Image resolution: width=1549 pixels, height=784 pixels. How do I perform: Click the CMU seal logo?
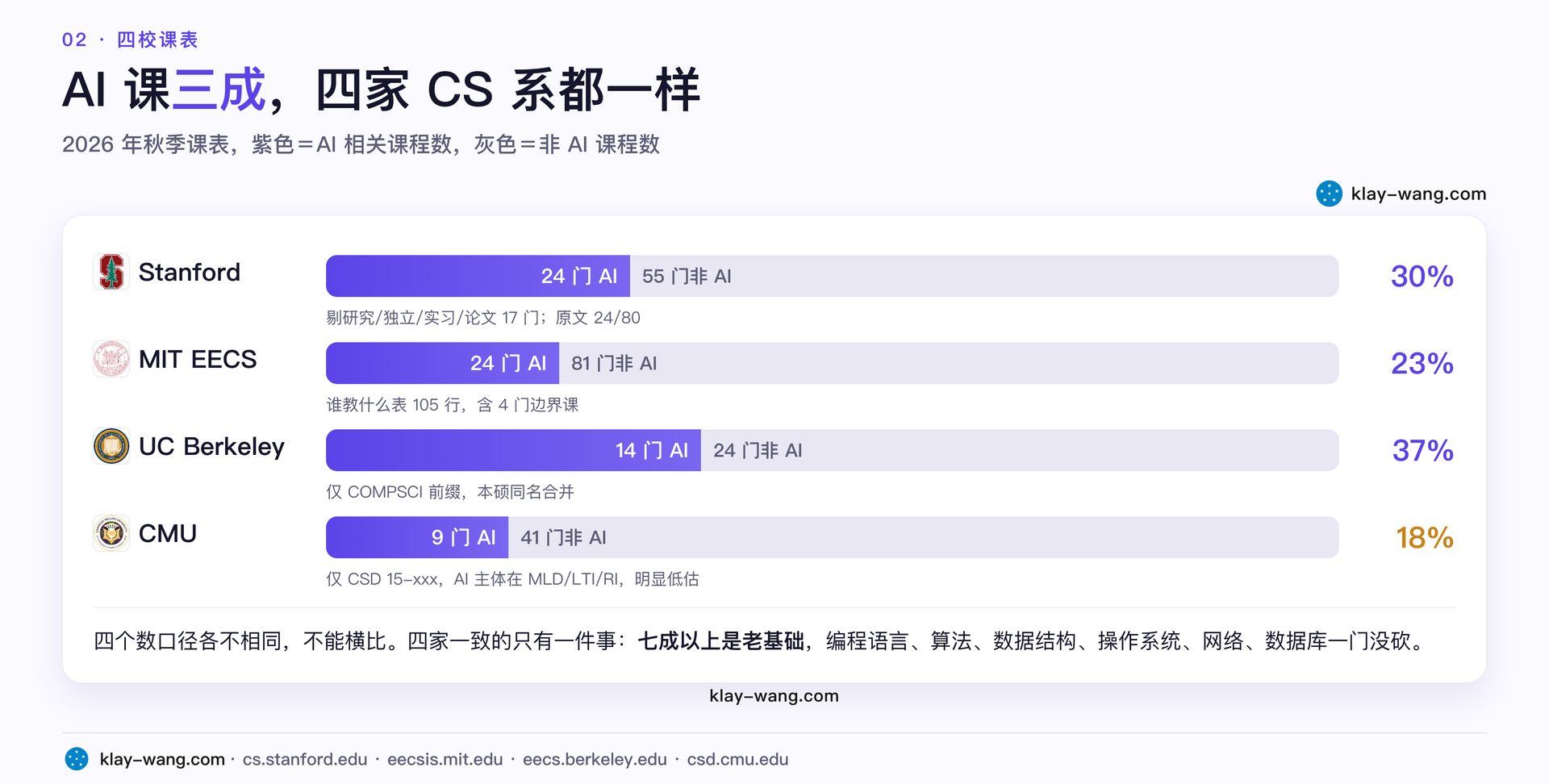click(111, 533)
